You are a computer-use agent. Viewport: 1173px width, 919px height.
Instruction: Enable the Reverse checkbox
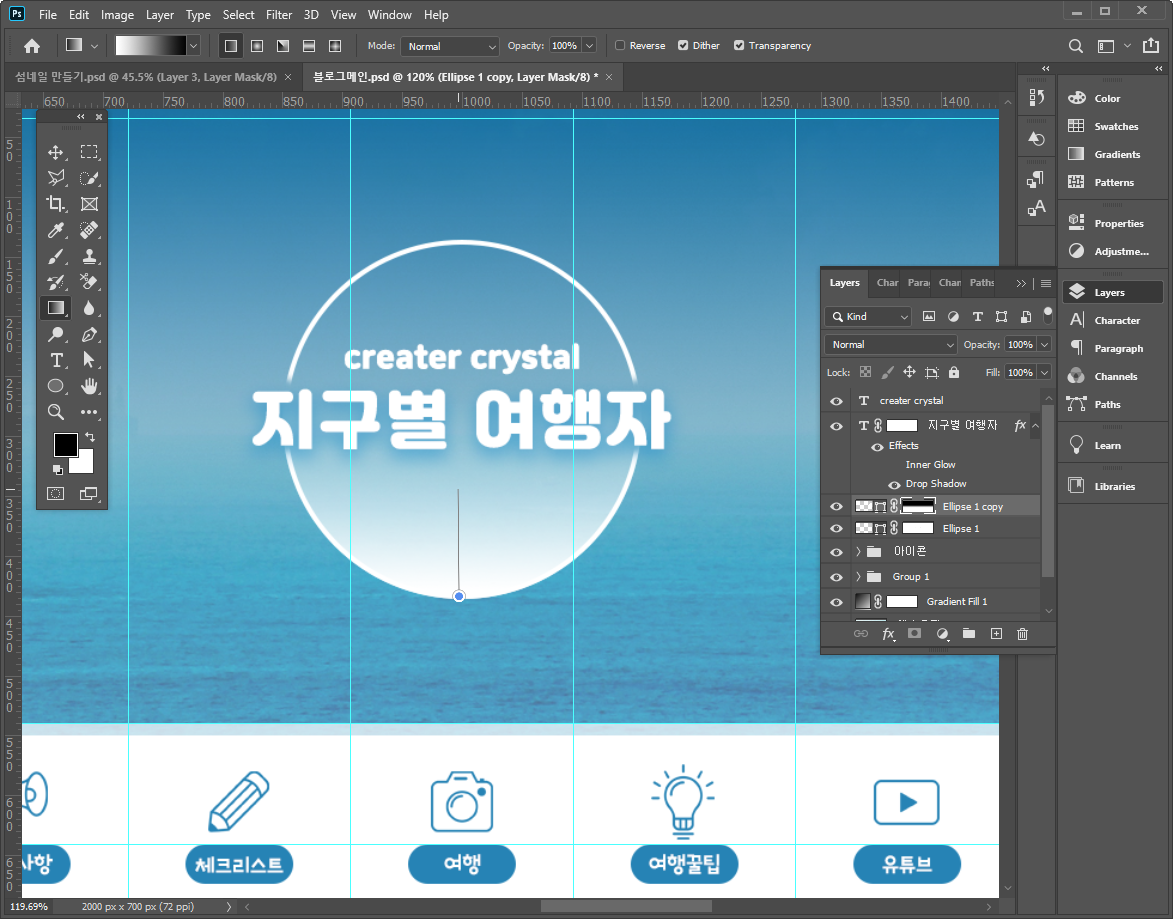click(619, 46)
